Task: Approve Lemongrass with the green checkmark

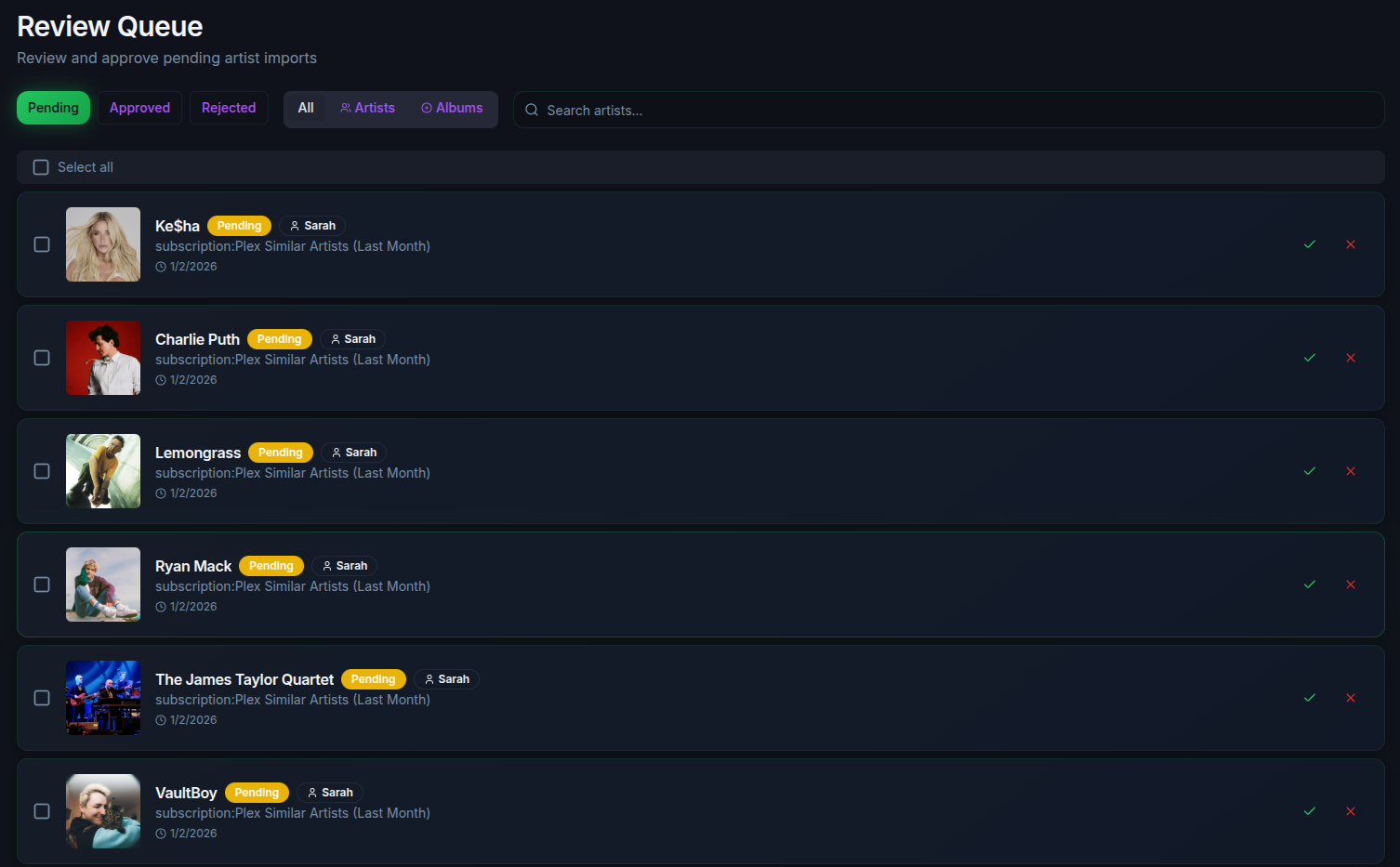Action: 1309,471
